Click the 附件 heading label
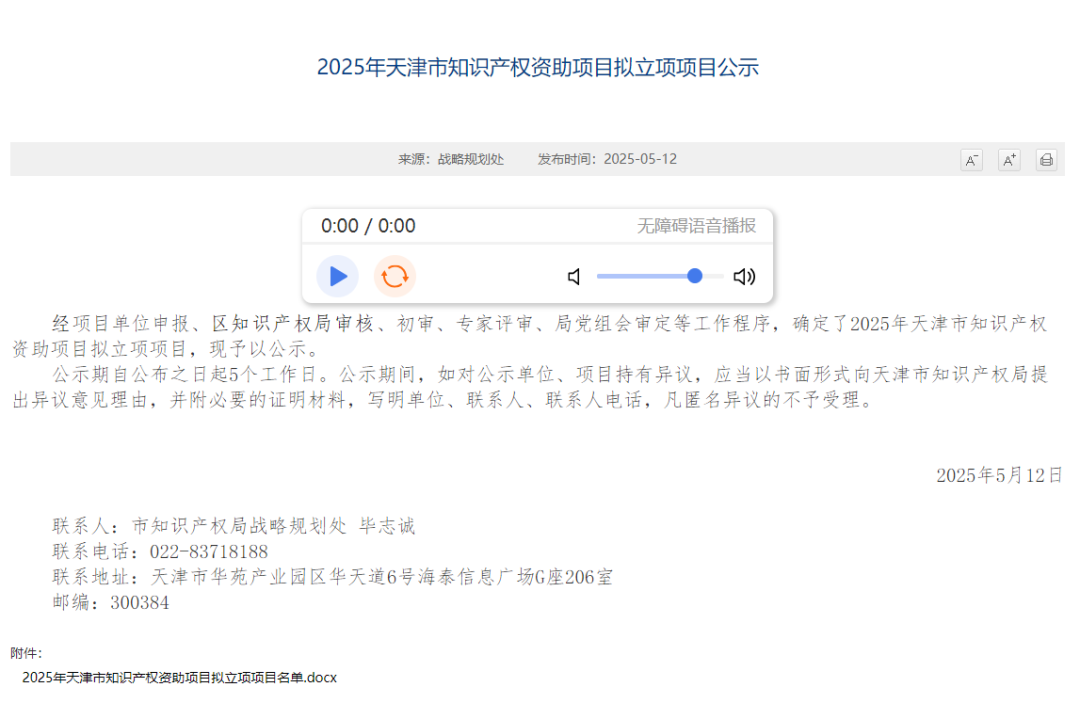 (26, 653)
